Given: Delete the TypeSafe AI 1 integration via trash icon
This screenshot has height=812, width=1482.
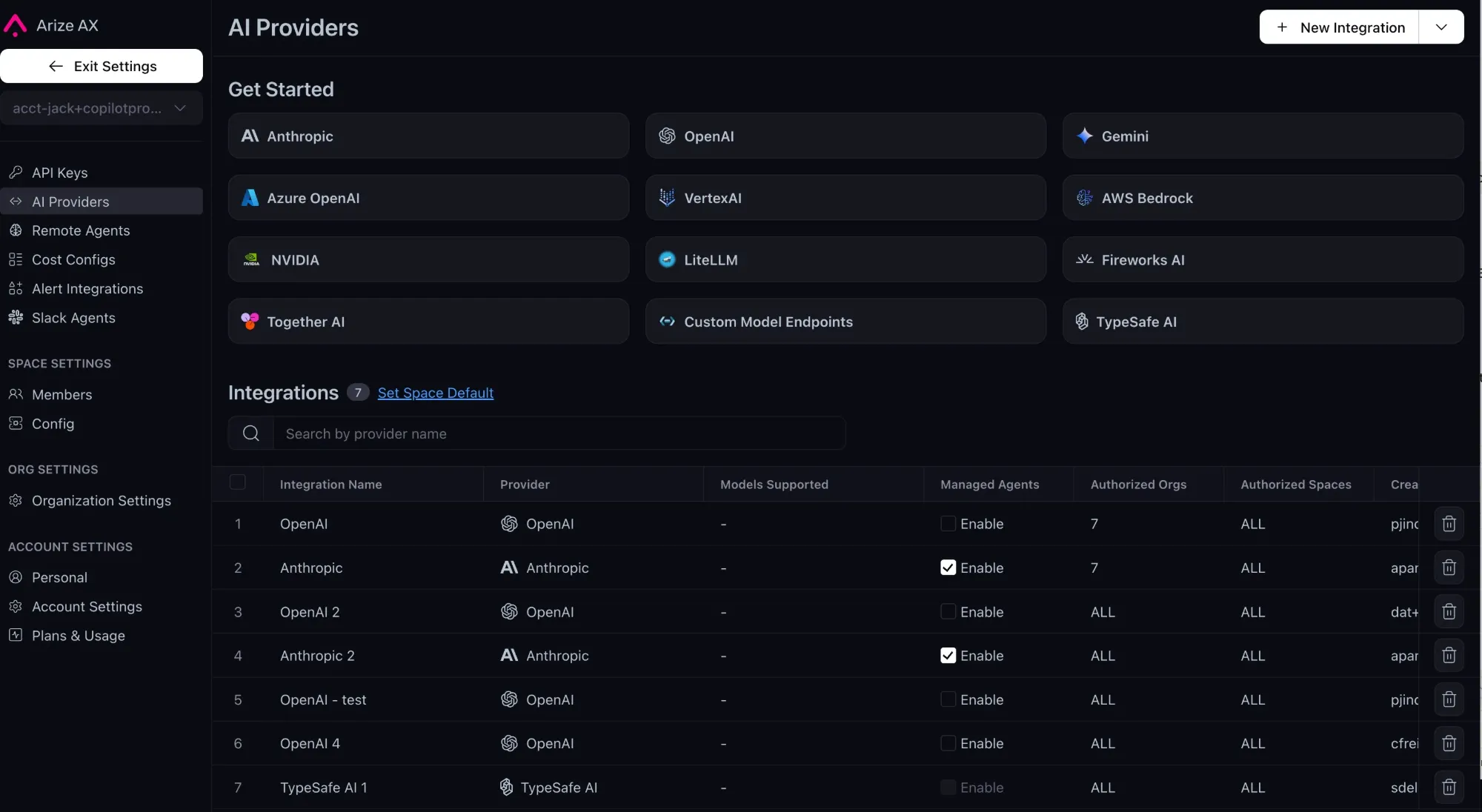Looking at the screenshot, I should 1449,788.
